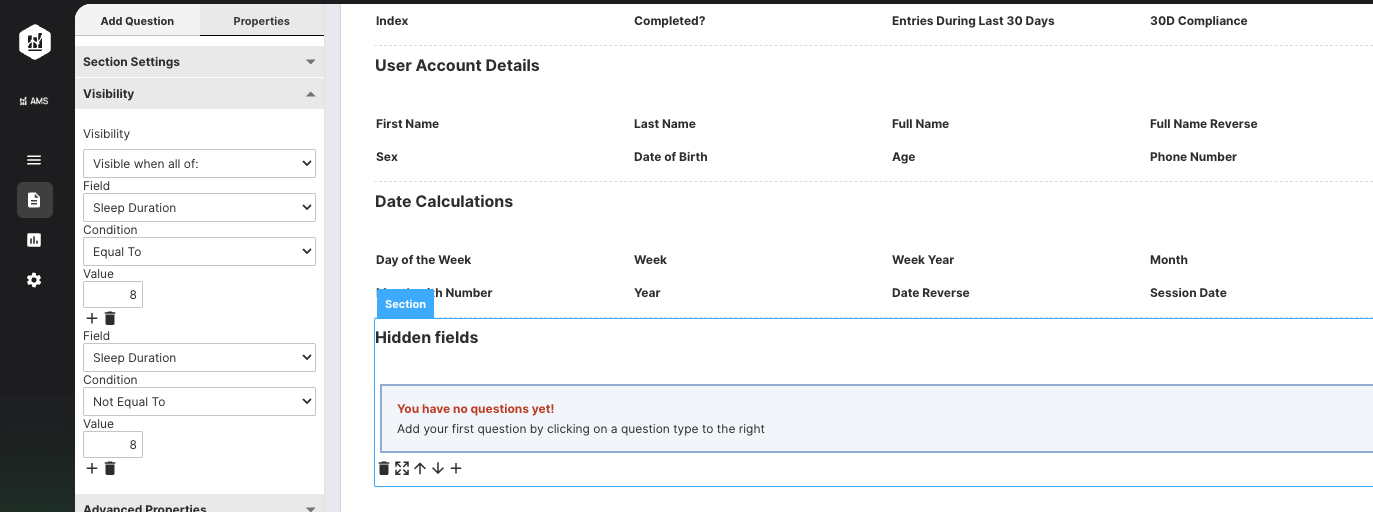Add a condition using the second plus icon
Viewport: 1373px width, 512px height.
coord(92,468)
